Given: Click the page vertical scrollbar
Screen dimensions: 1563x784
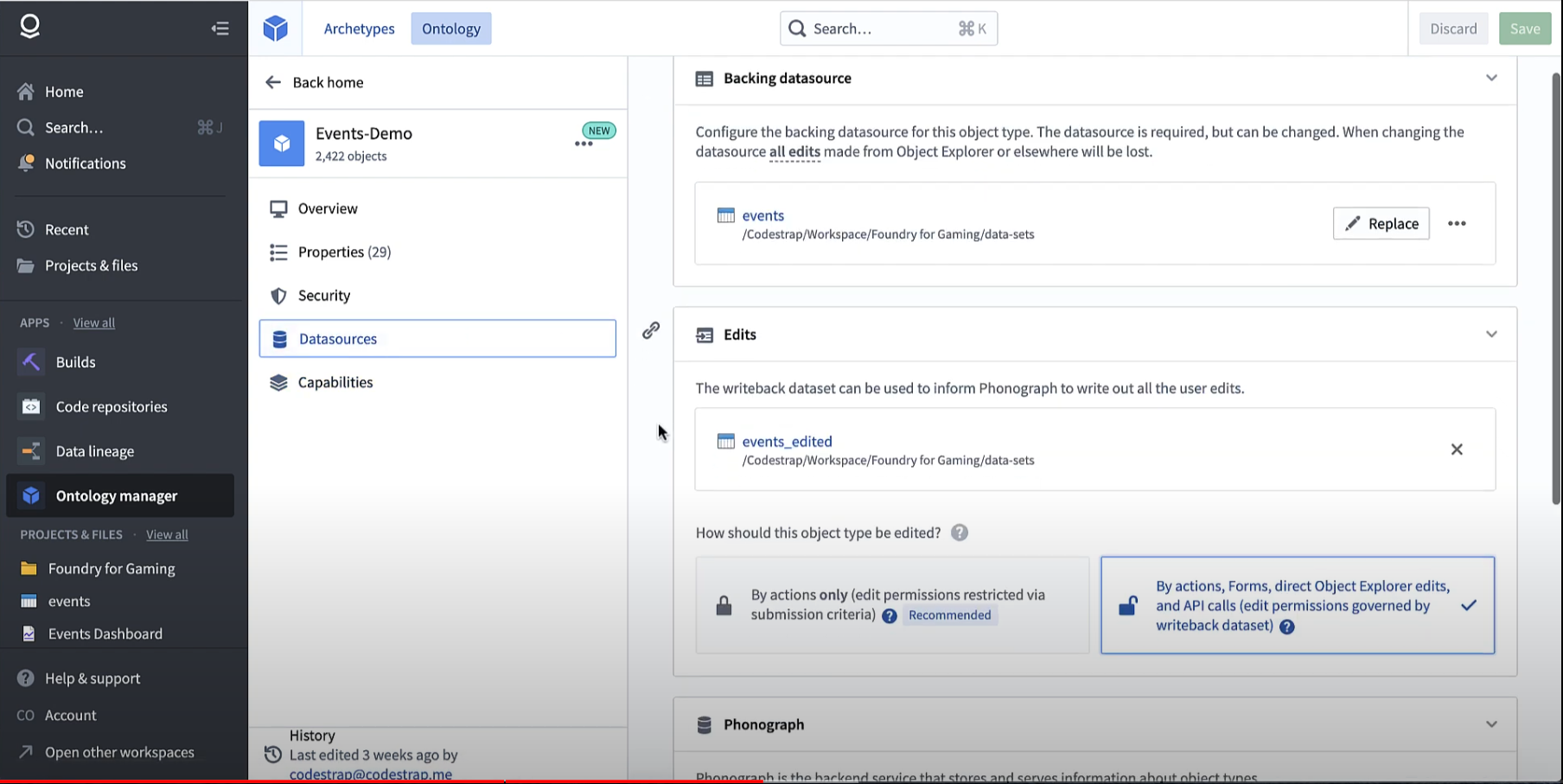Looking at the screenshot, I should point(1556,289).
